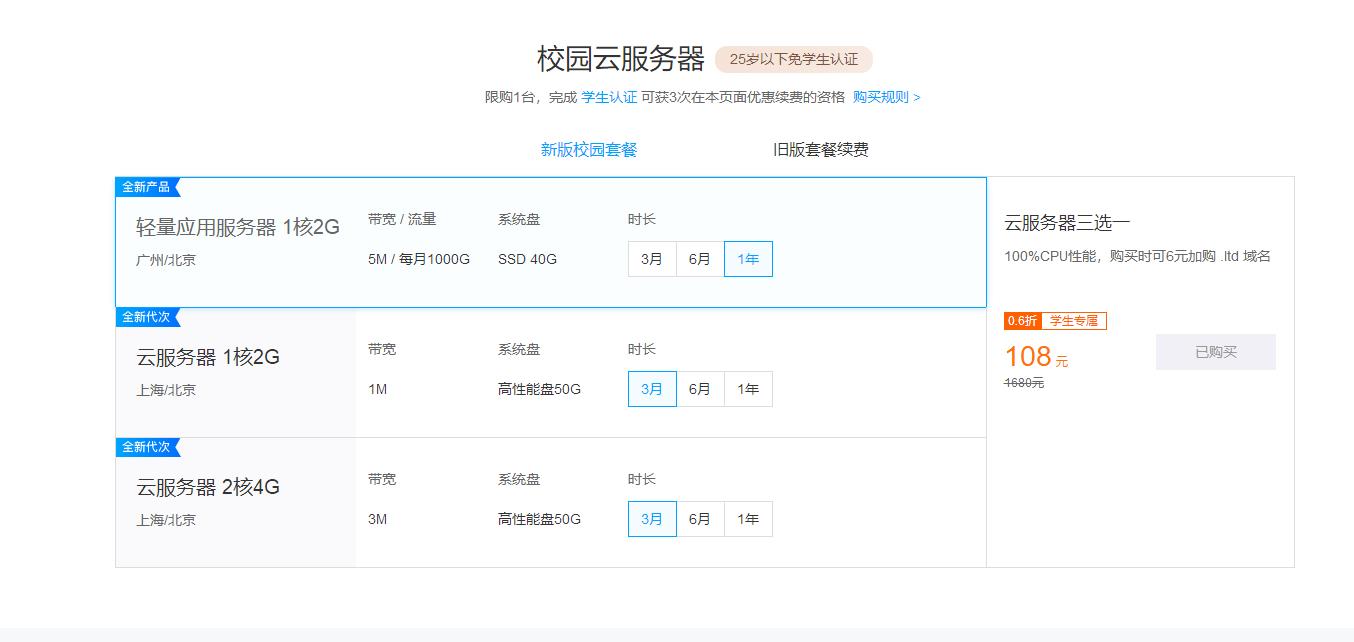View 购买规则 link
The height and width of the screenshot is (642, 1354).
[x=886, y=97]
